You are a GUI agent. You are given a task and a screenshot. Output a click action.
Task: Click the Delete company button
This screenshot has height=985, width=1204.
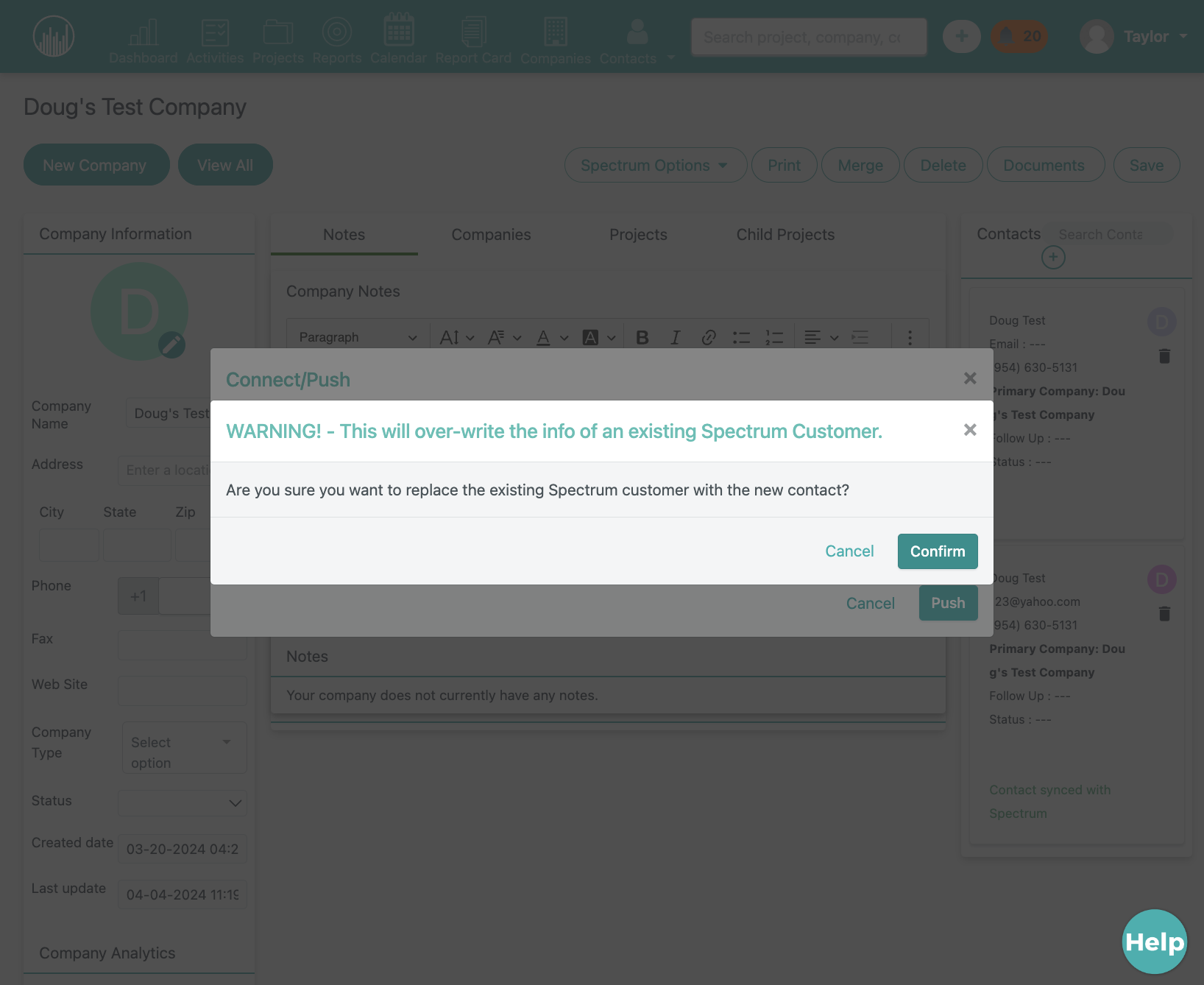[943, 165]
